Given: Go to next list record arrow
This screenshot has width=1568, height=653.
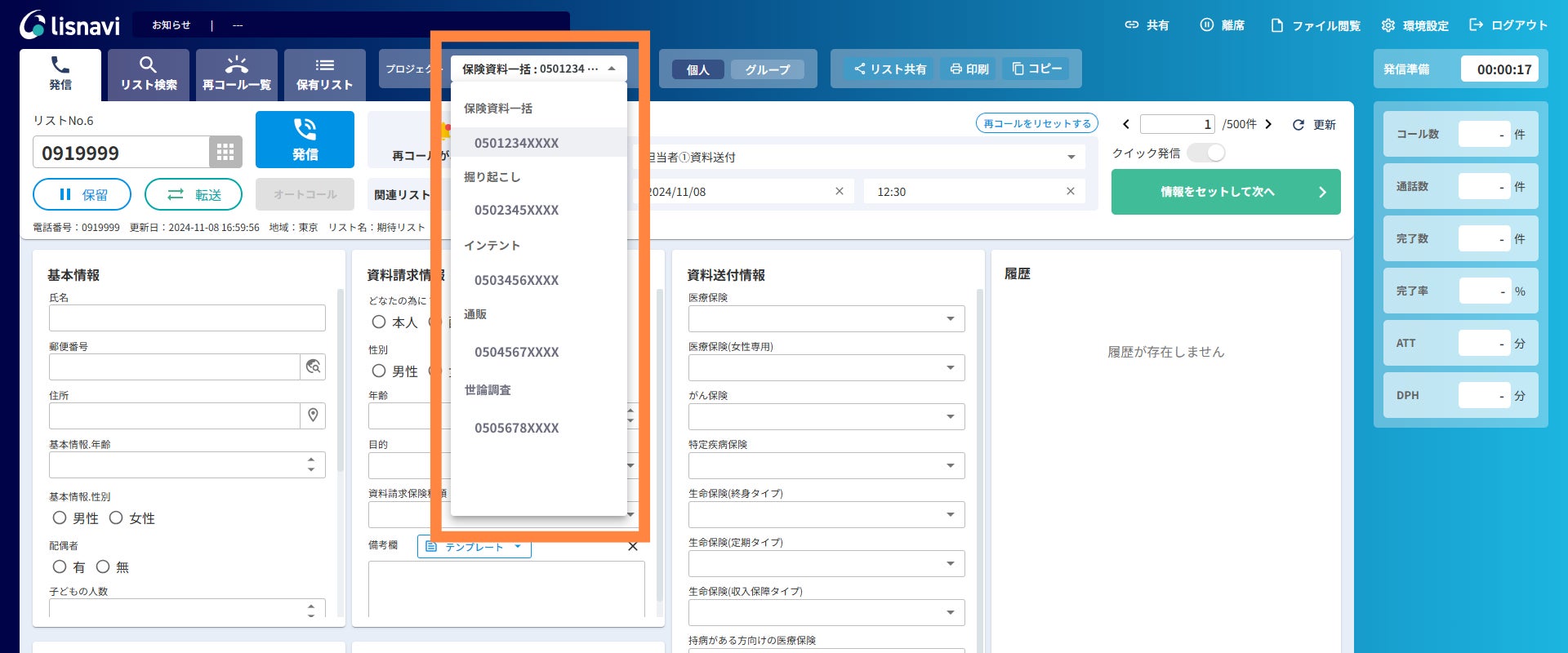Looking at the screenshot, I should tap(1268, 124).
